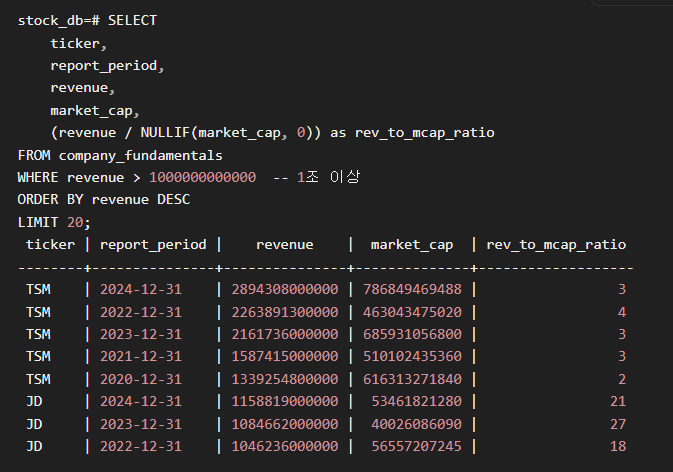Click the market_cap column header
Viewport: 673px width, 472px height.
[412, 245]
